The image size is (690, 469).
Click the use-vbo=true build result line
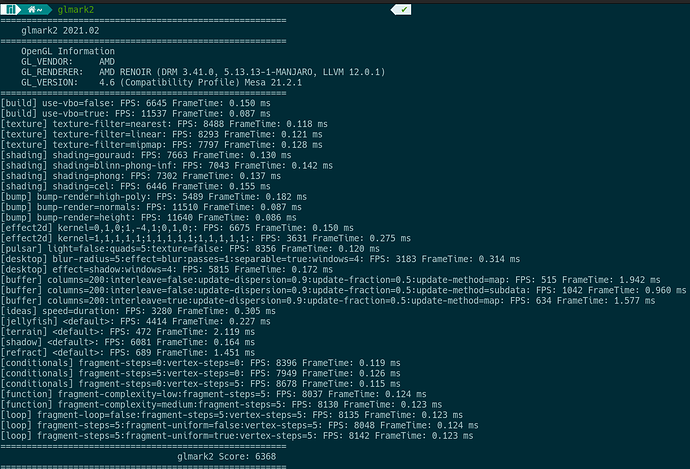tap(136, 114)
